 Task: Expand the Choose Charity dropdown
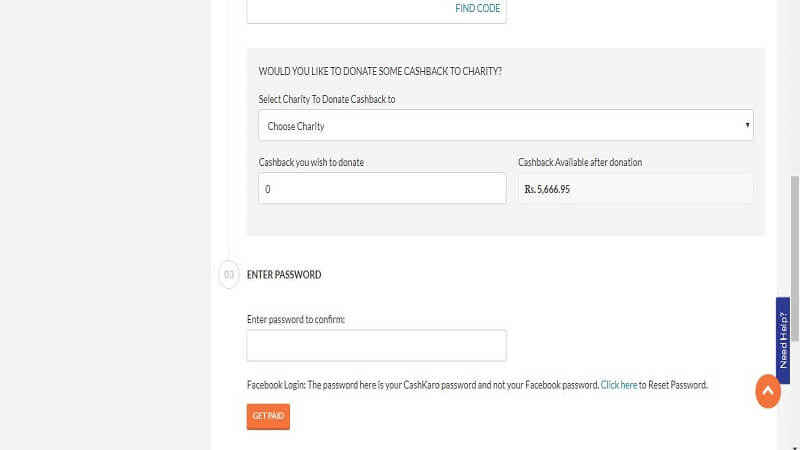[x=505, y=126]
